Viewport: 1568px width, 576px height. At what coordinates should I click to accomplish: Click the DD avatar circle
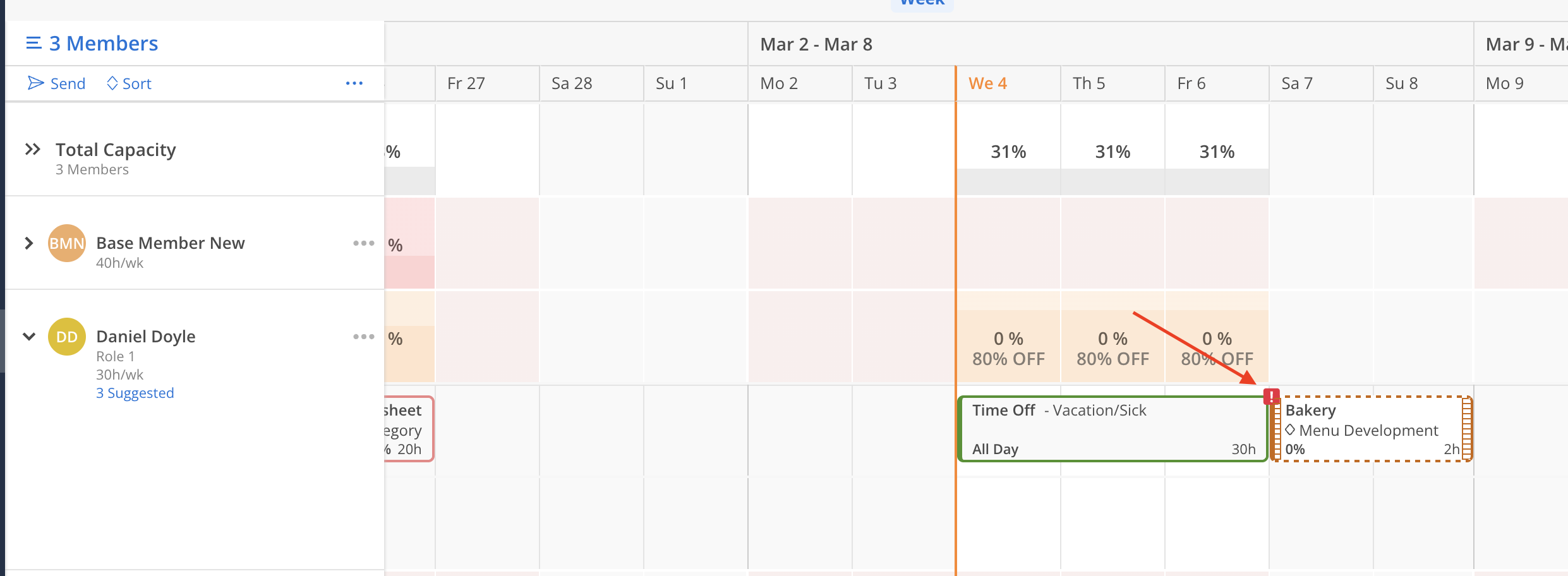pos(67,337)
